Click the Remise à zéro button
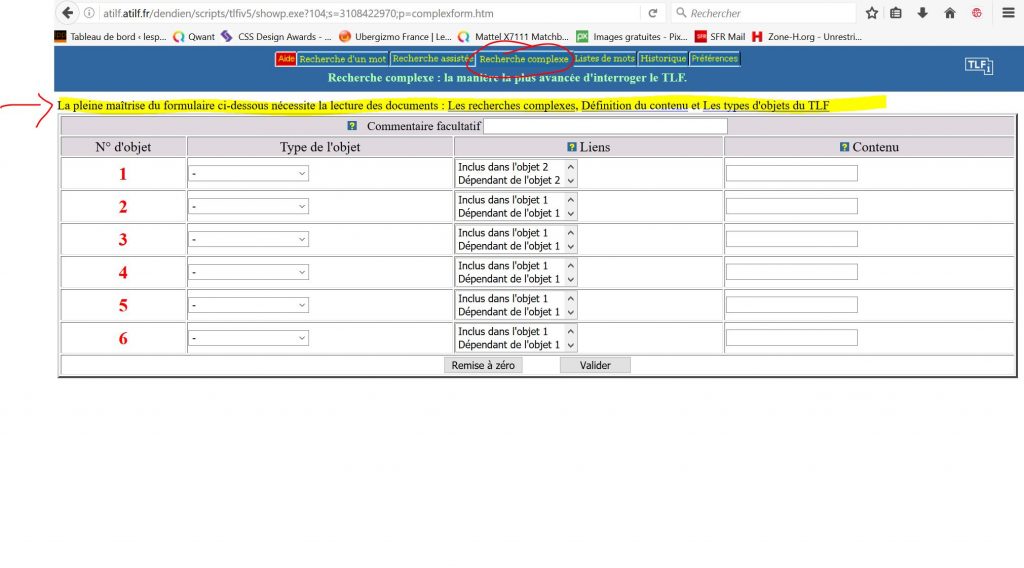The image size is (1024, 568). [483, 365]
